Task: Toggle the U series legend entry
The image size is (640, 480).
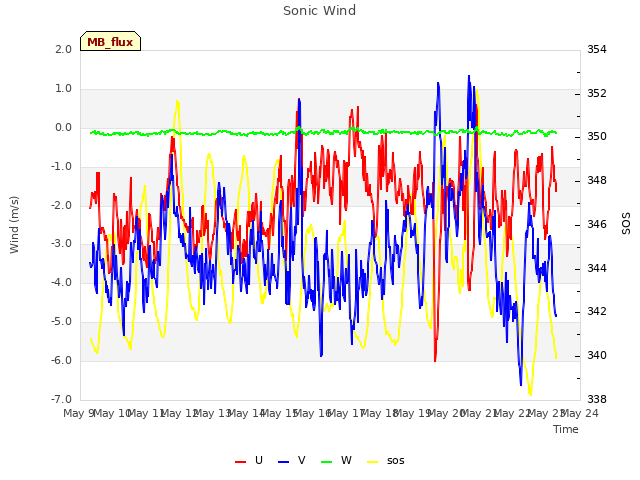Action: point(249,461)
